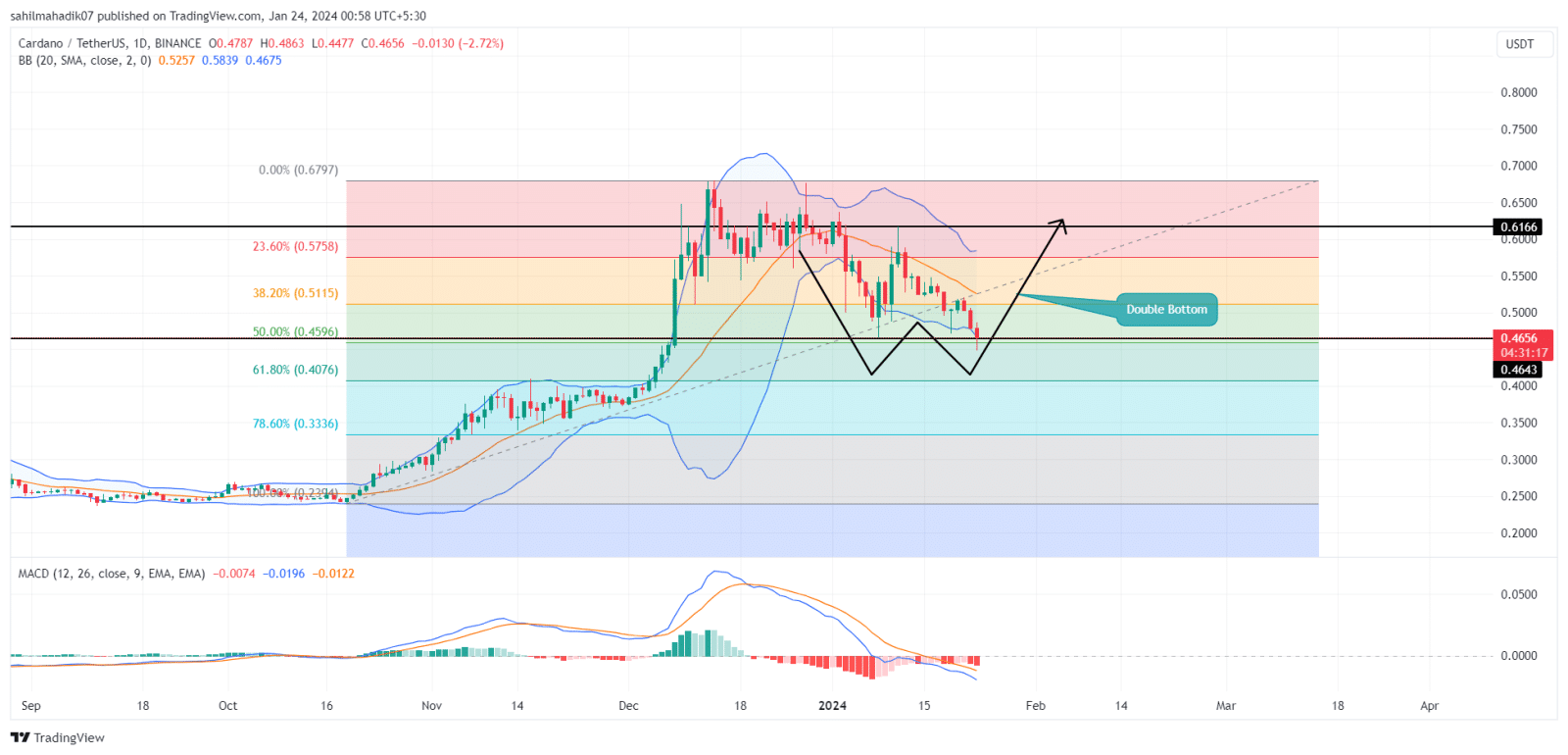Viewport: 1568px width, 755px height.
Task: Select the 0.00% (0.6797) Fibonacci label
Action: pyautogui.click(x=298, y=170)
